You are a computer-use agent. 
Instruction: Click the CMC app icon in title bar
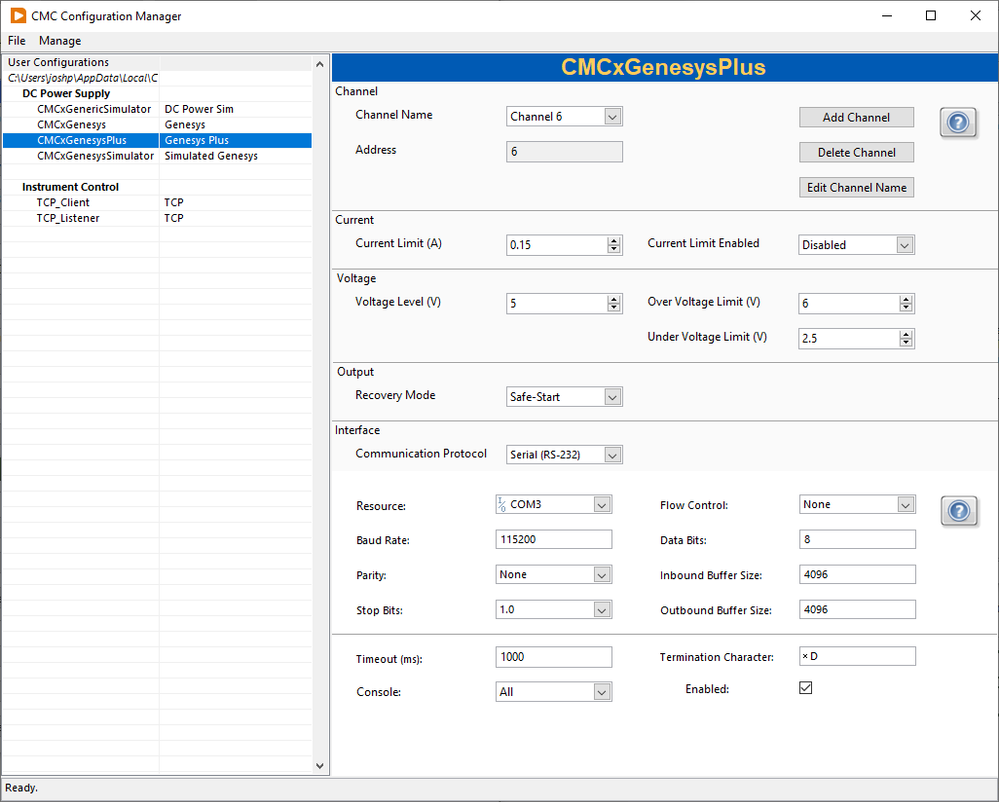18,16
